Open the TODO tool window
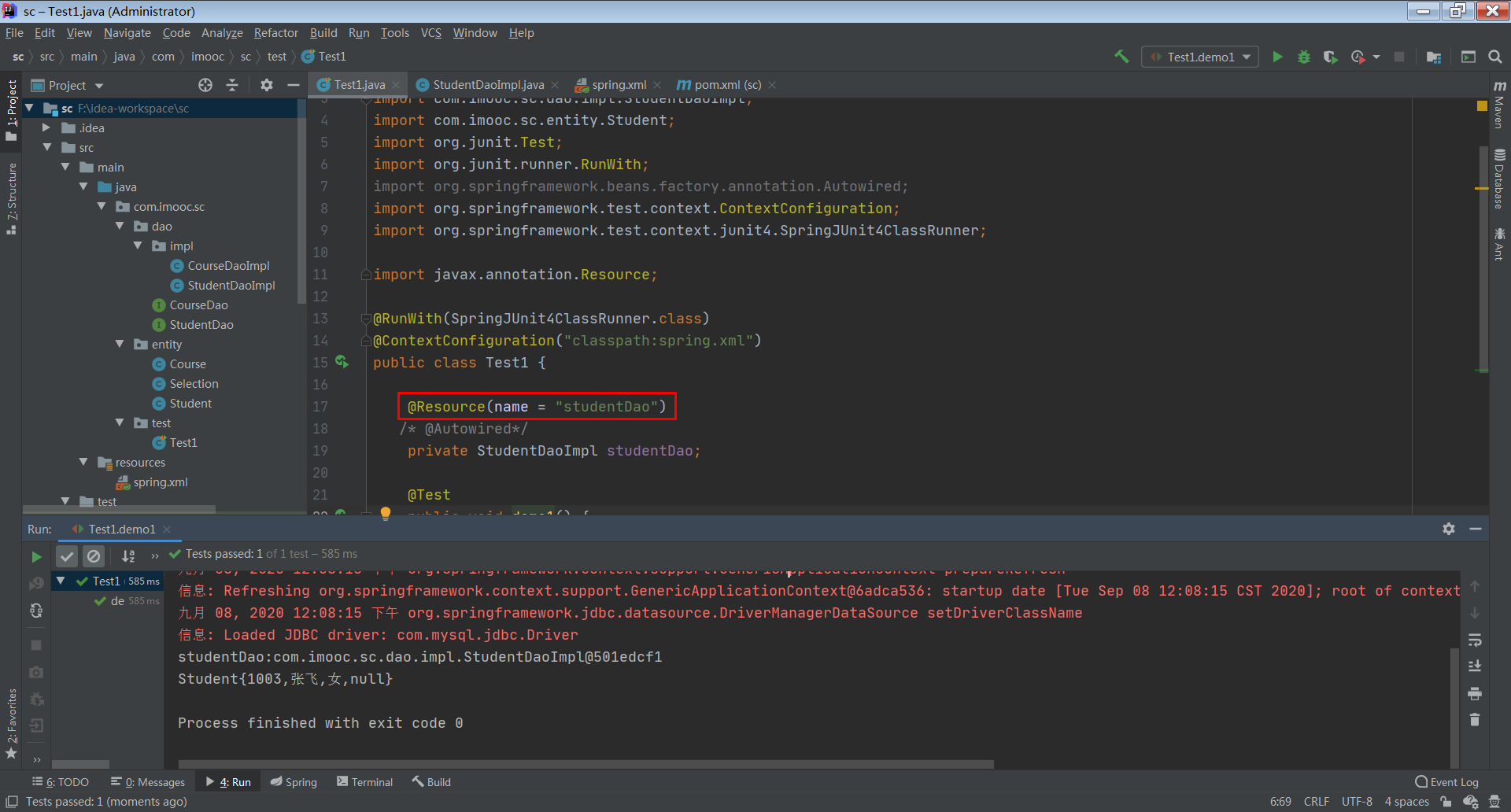The width and height of the screenshot is (1511, 812). coord(61,782)
